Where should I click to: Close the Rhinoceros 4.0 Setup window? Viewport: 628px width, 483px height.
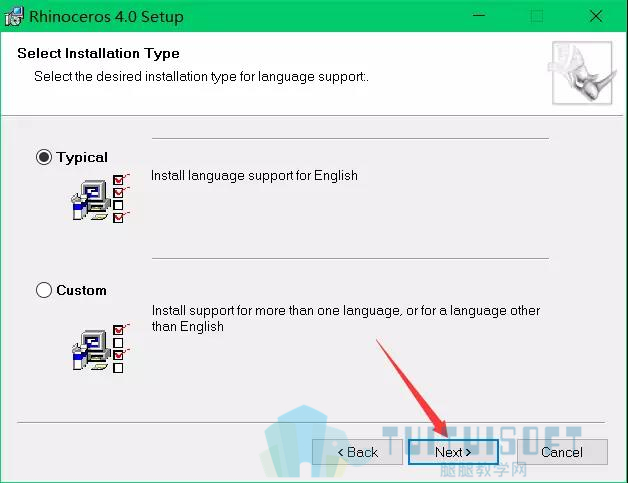(x=596, y=16)
